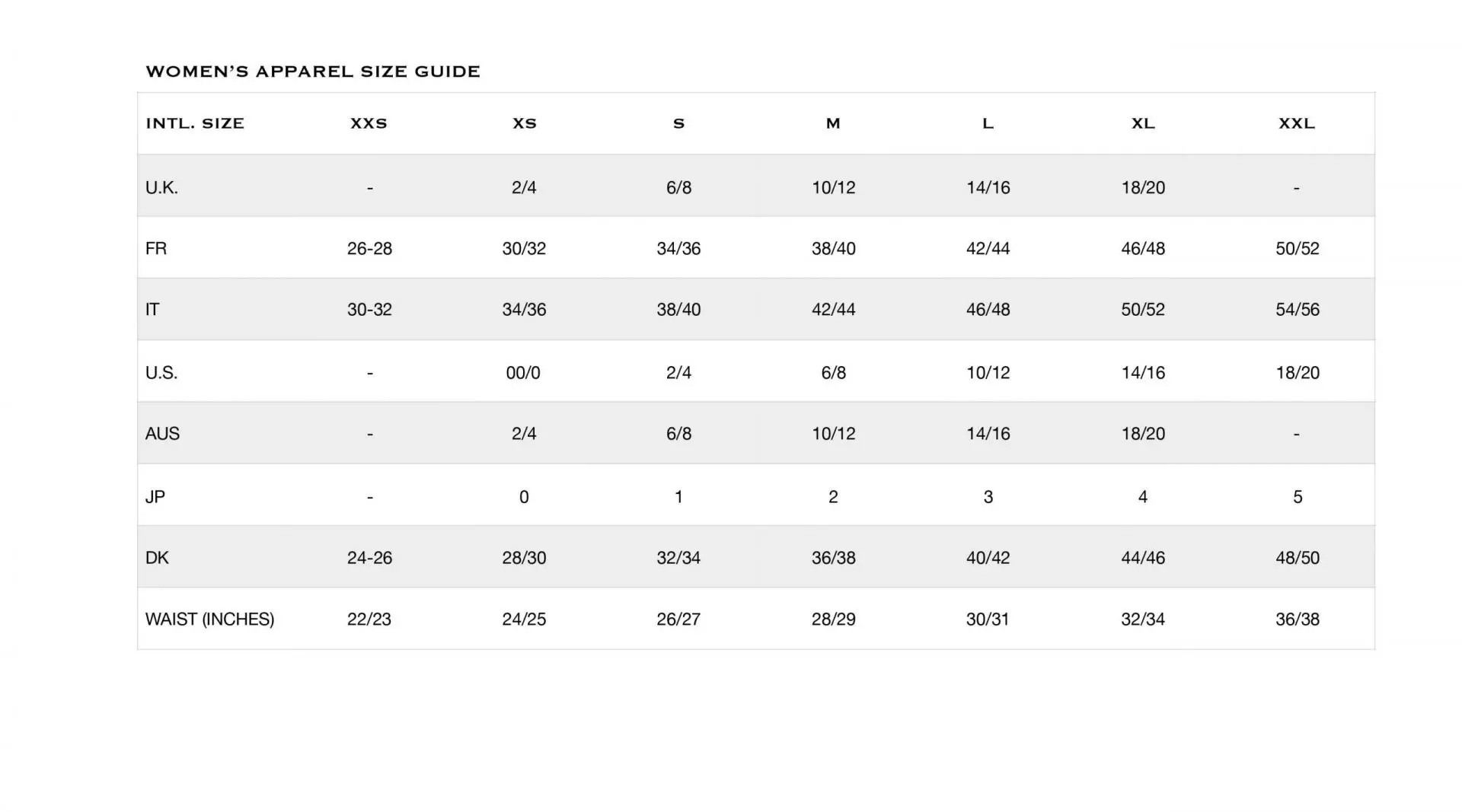Click the WAIST (INCHES) row label
Screen dimensions: 1462x812
(209, 619)
